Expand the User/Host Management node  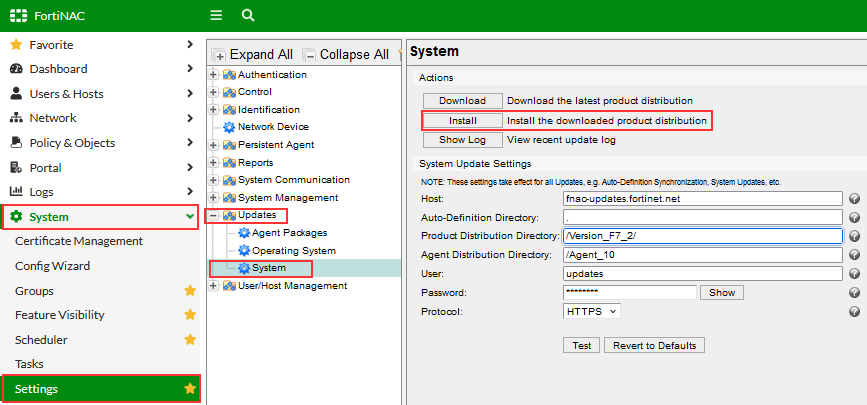[214, 286]
